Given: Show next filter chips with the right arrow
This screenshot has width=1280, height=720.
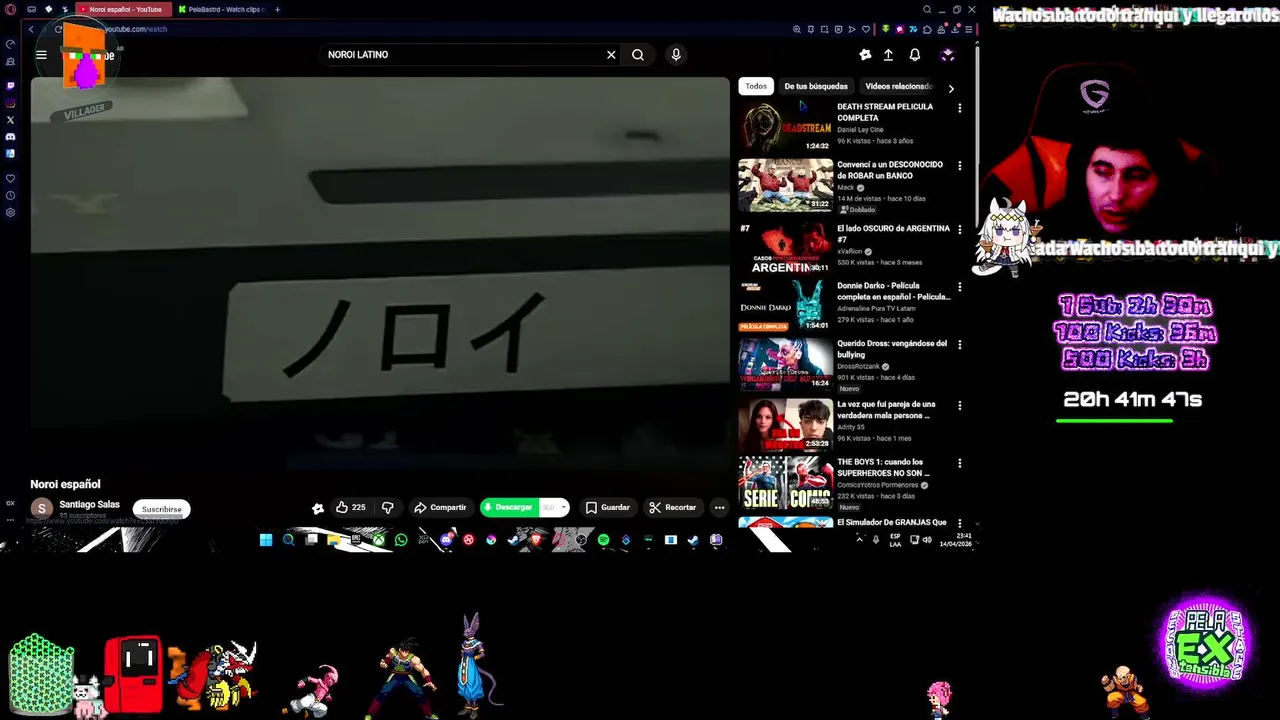Looking at the screenshot, I should pyautogui.click(x=951, y=88).
